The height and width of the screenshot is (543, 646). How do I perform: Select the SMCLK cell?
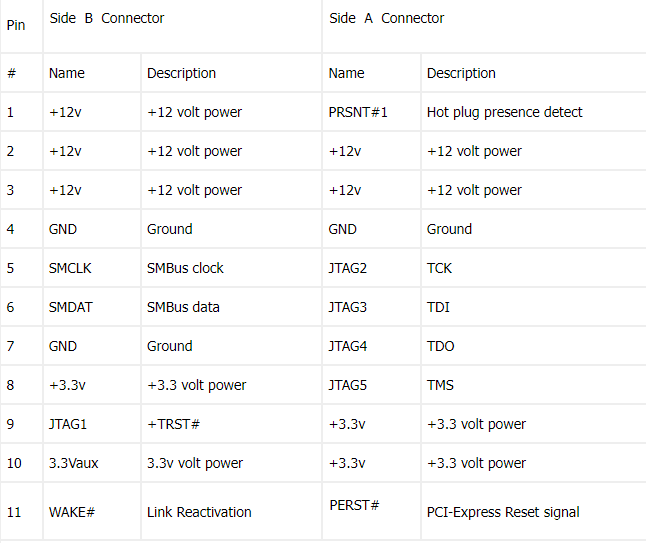click(x=70, y=268)
